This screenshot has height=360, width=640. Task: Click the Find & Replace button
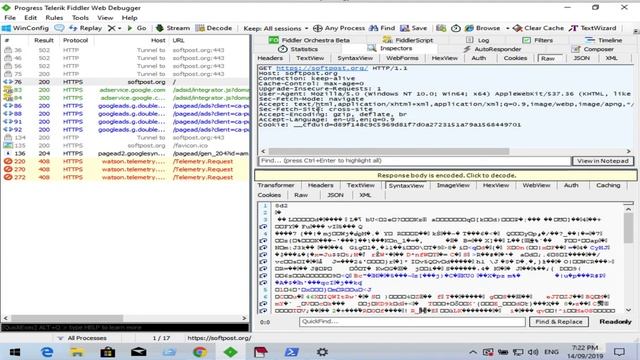559,322
